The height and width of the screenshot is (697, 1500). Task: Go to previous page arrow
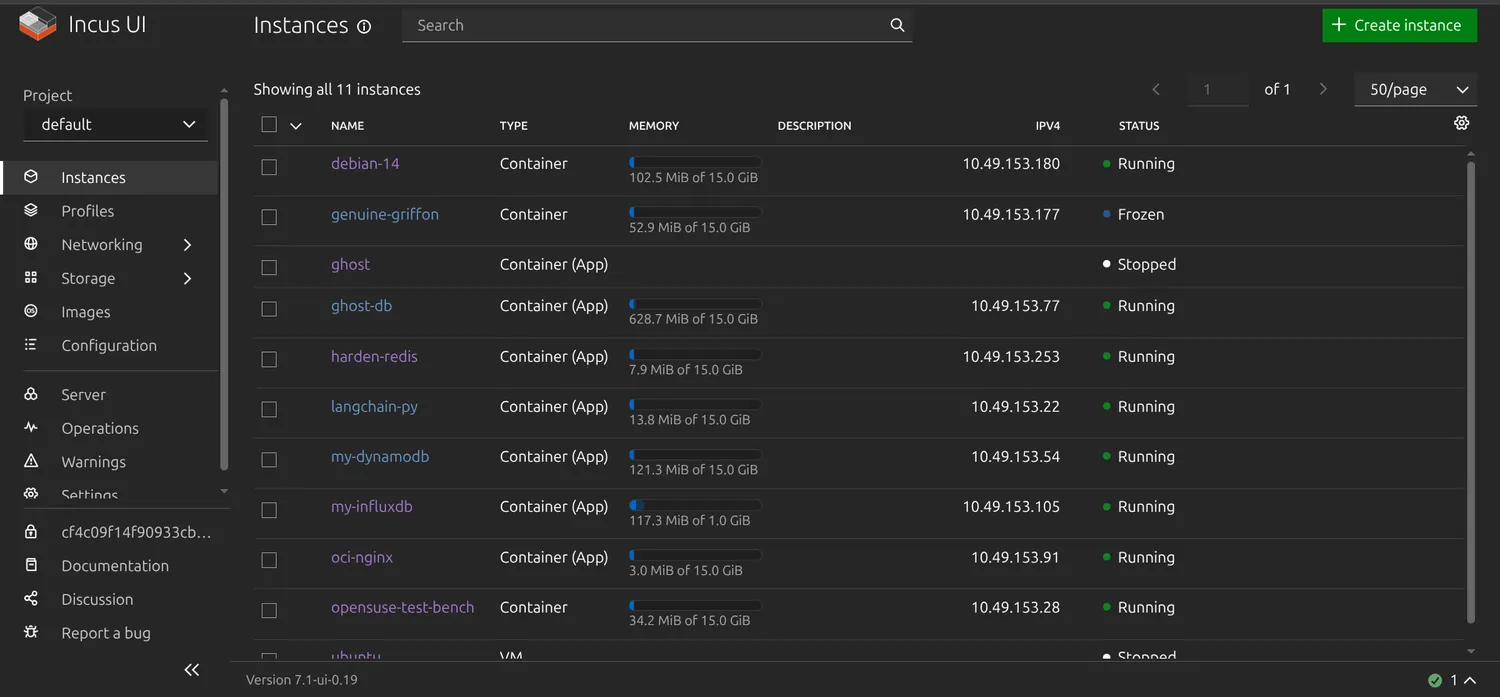pyautogui.click(x=1156, y=89)
